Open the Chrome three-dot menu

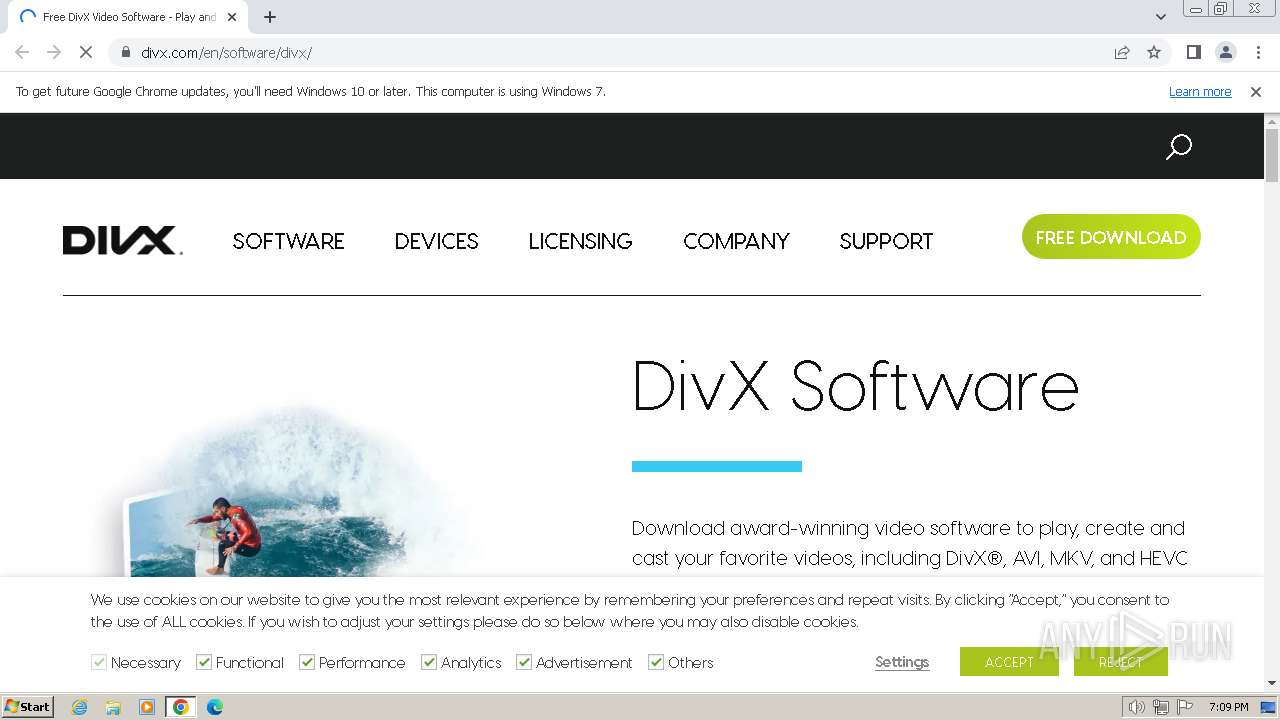1258,52
